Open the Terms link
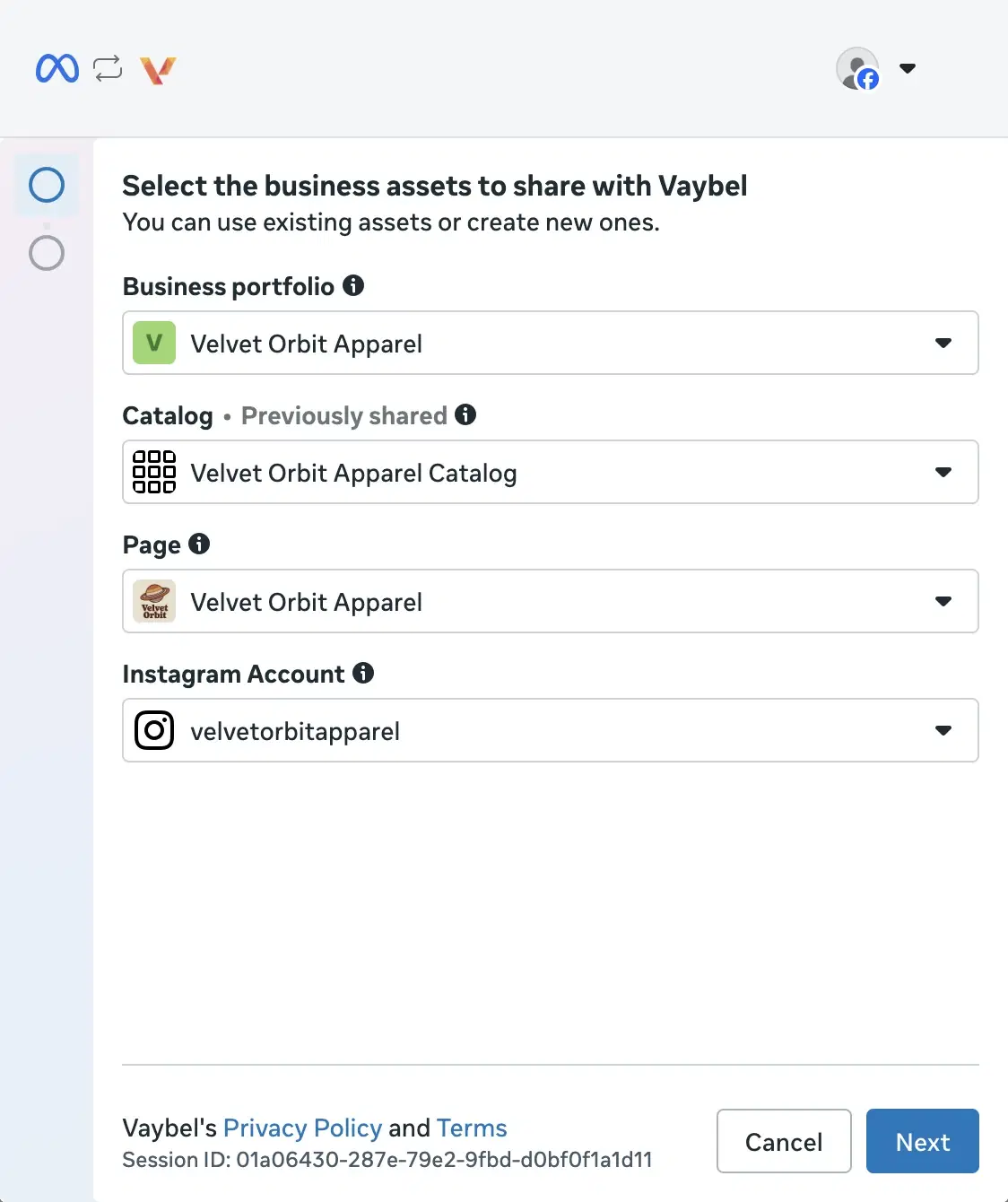Image resolution: width=1008 pixels, height=1202 pixels. tap(472, 1128)
